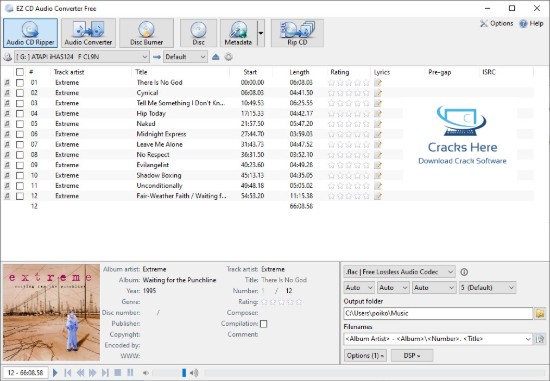Sort by the Length column header
The image size is (550, 381).
point(299,72)
